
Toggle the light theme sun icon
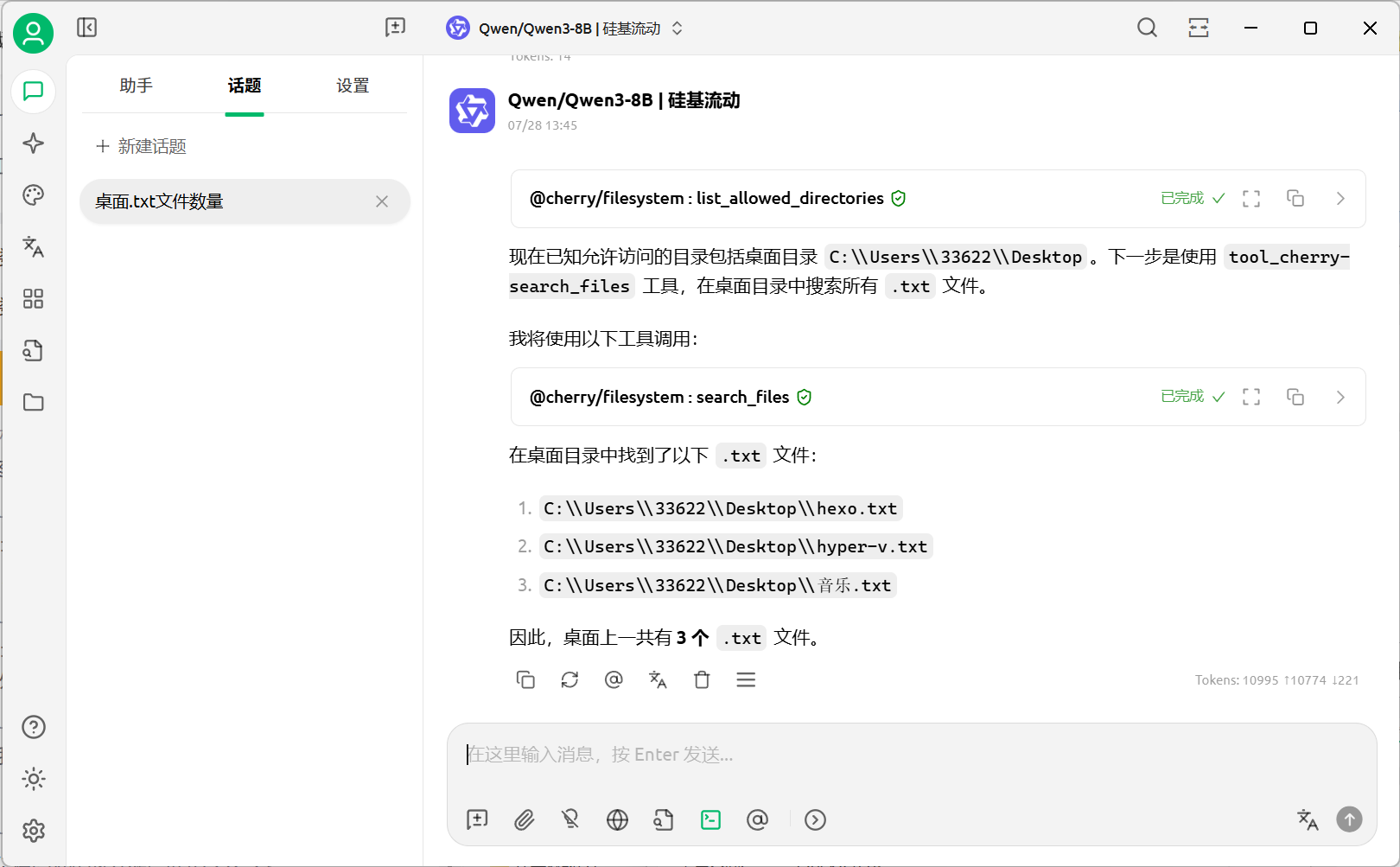point(33,779)
